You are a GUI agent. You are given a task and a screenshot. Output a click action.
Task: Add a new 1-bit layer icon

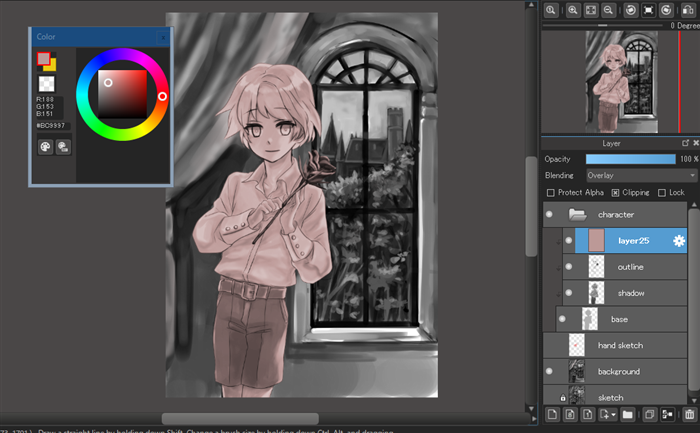click(x=588, y=415)
